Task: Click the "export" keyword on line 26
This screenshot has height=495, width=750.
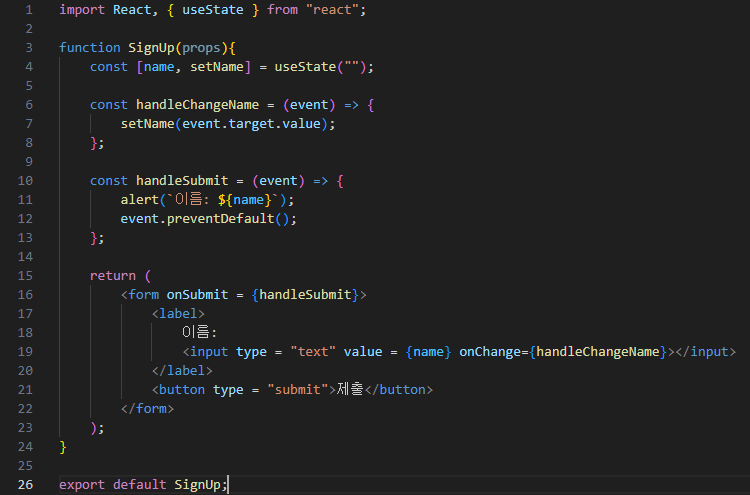Action: 82,485
